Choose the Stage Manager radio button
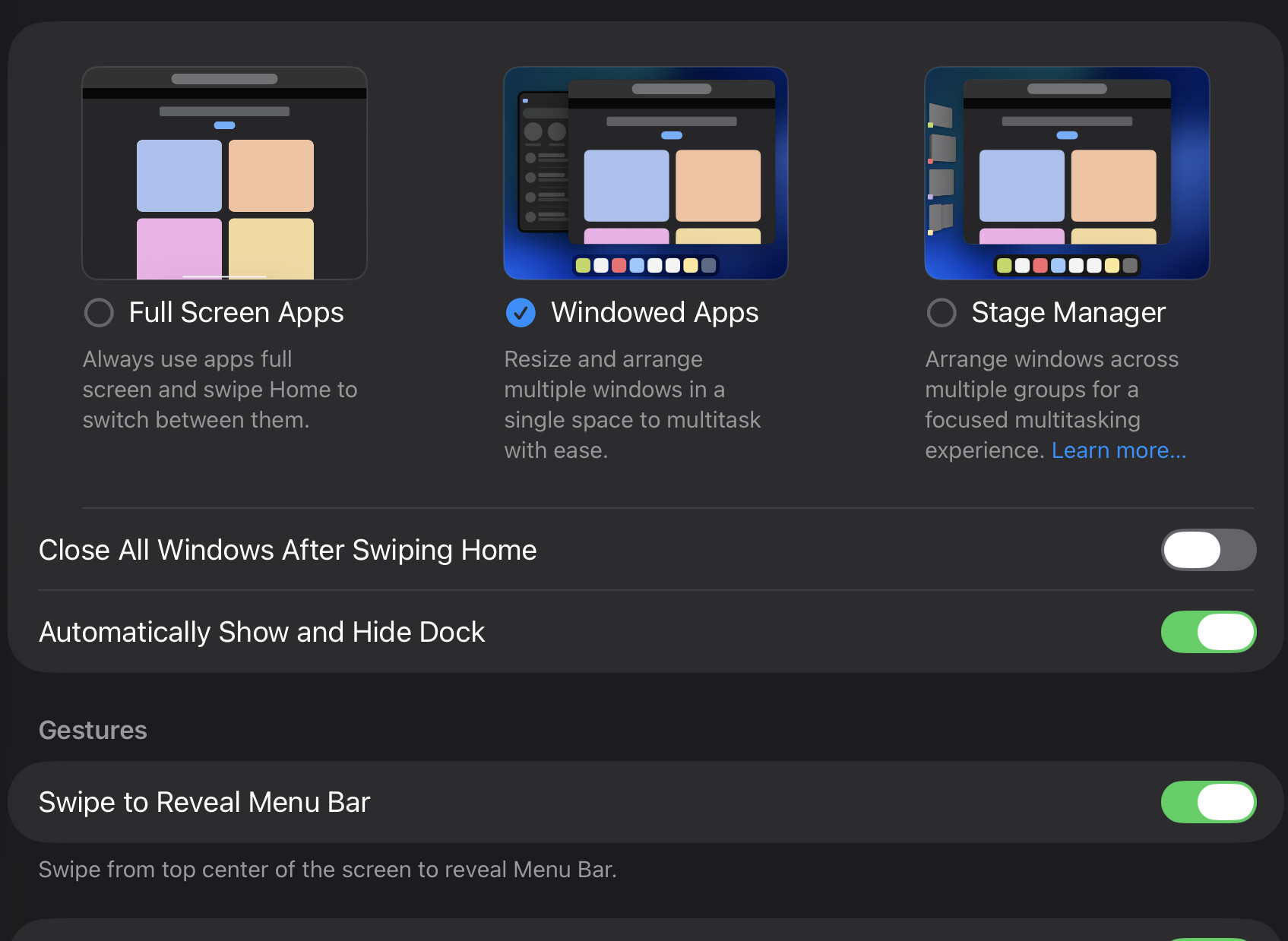Screen dimensions: 1288x941 tap(941, 313)
